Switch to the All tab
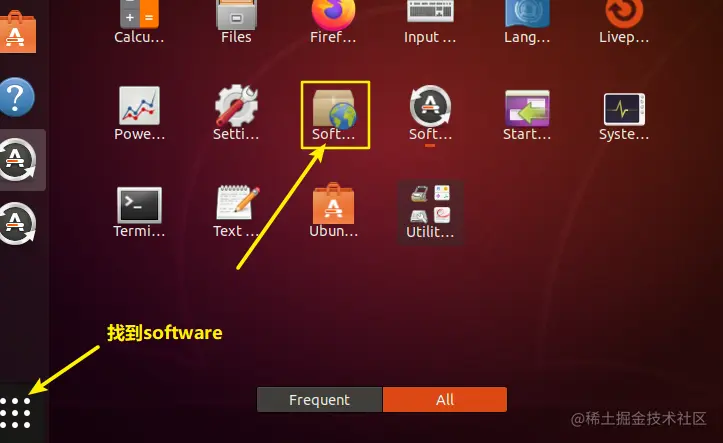Screen dimensions: 723x443 445,400
